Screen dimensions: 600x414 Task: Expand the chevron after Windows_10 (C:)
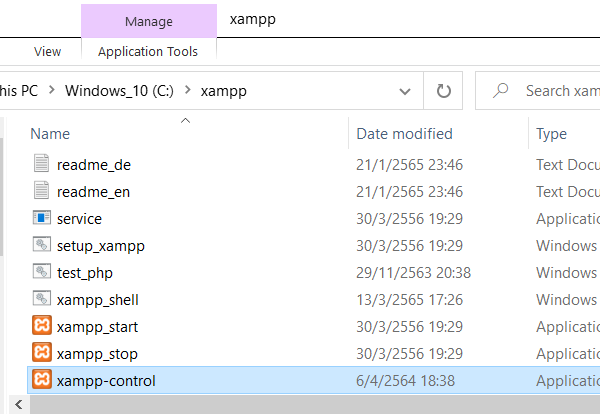187,91
